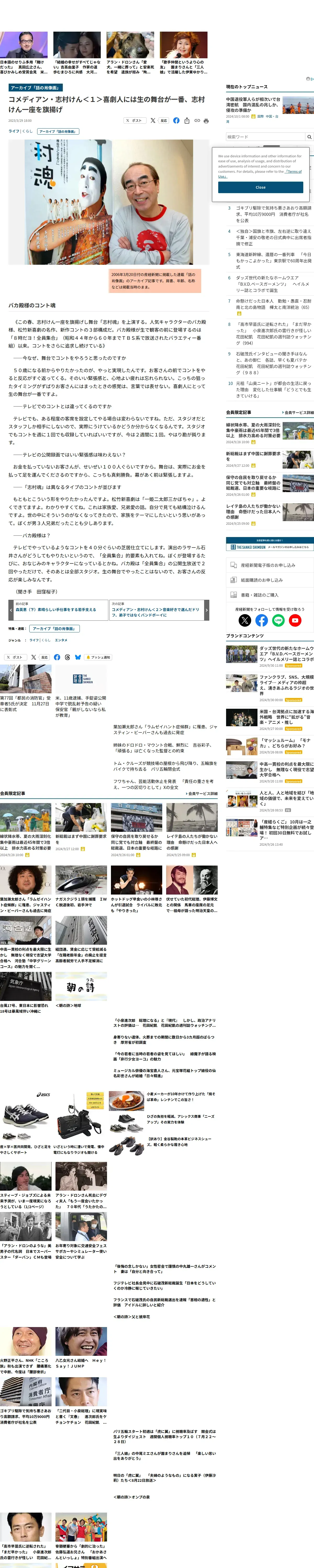This screenshot has width=314, height=1568.
Task: Open ファンクラブ、SNS、大規模ライブ brand content item
Action: [x=270, y=688]
